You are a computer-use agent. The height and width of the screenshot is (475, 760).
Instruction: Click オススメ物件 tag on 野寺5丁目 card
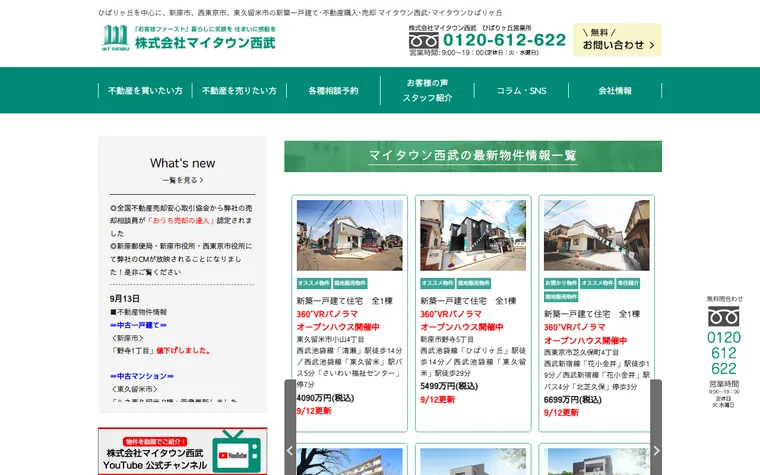pos(437,283)
